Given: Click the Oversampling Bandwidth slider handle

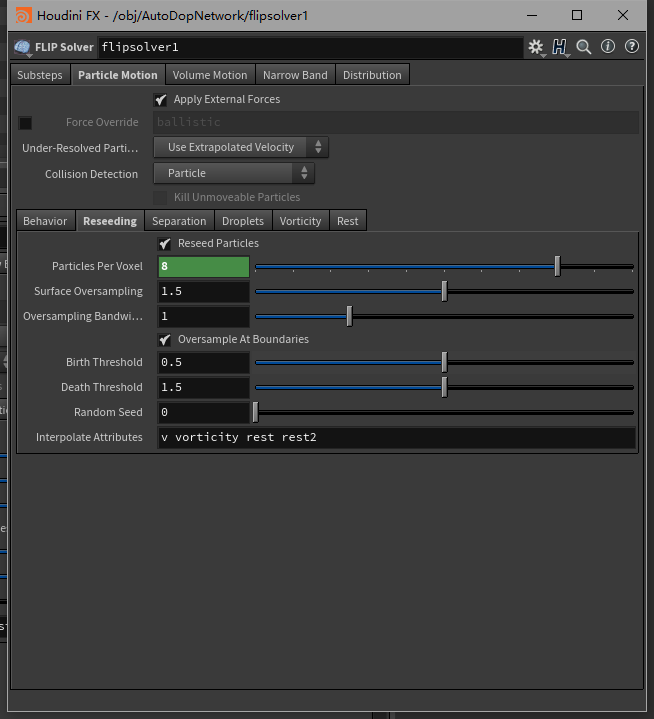Looking at the screenshot, I should (349, 316).
